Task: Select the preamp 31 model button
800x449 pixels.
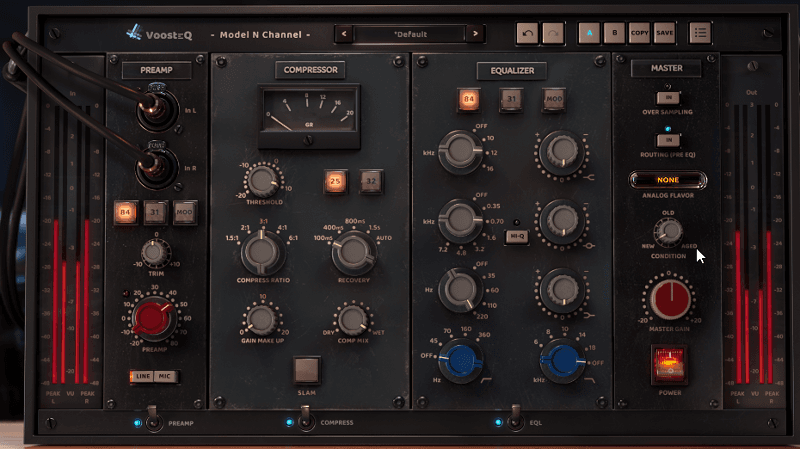Action: [155, 212]
